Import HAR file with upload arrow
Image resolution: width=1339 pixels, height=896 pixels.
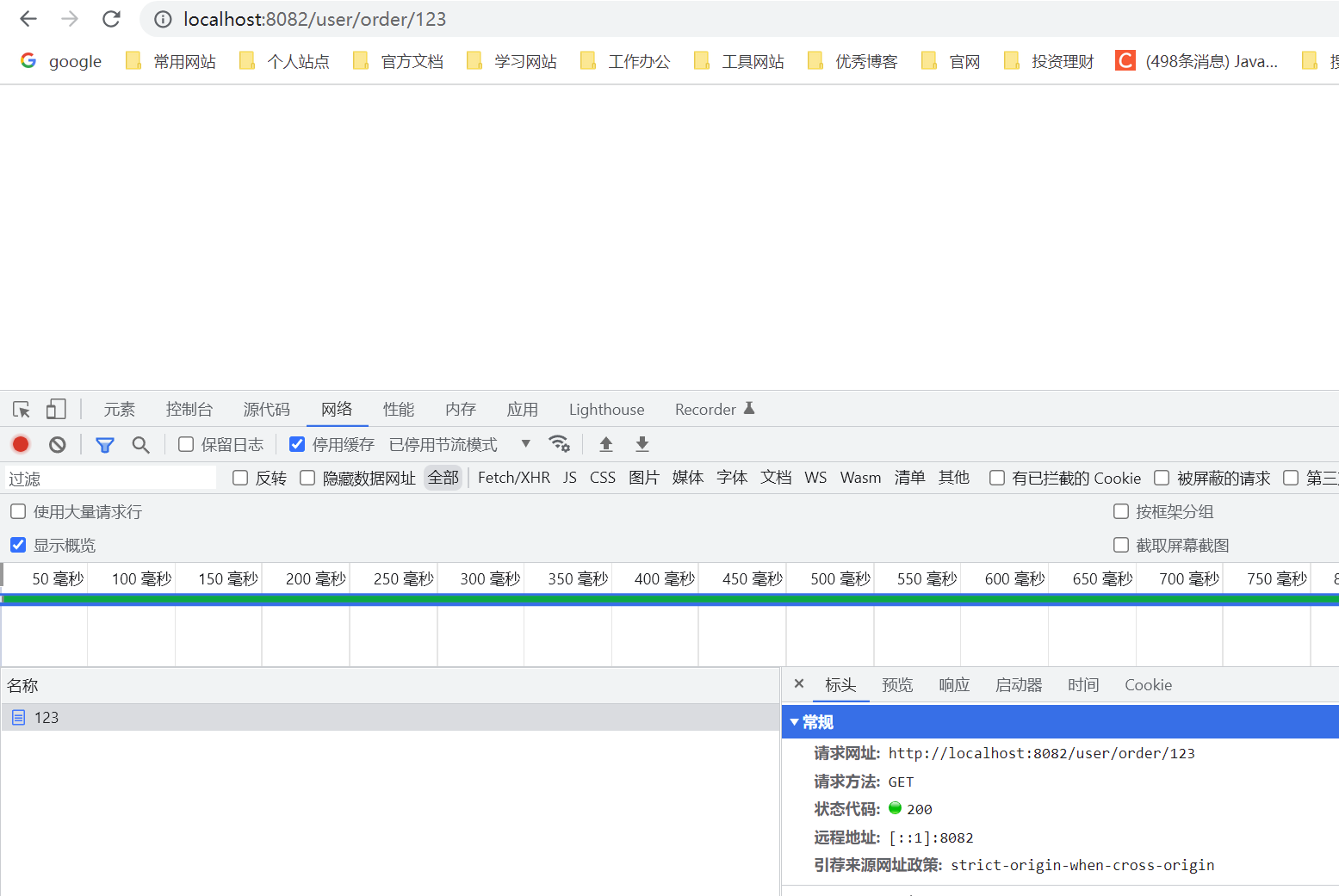(606, 444)
